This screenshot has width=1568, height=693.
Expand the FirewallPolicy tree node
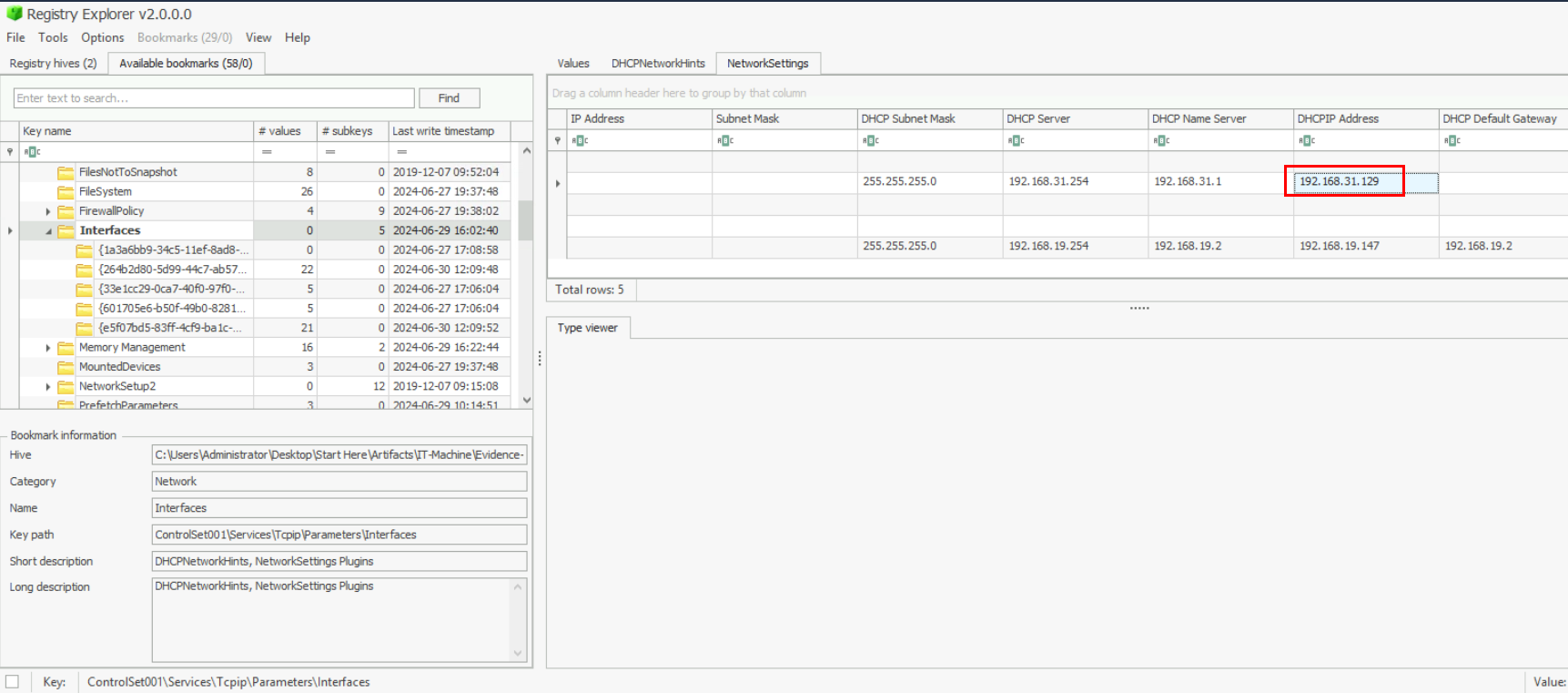[48, 211]
